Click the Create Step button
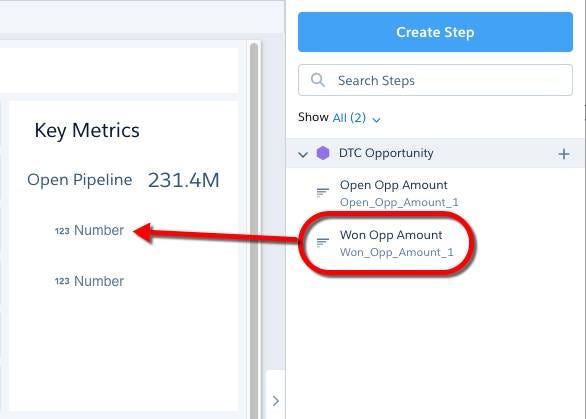The width and height of the screenshot is (586, 419). tap(435, 32)
